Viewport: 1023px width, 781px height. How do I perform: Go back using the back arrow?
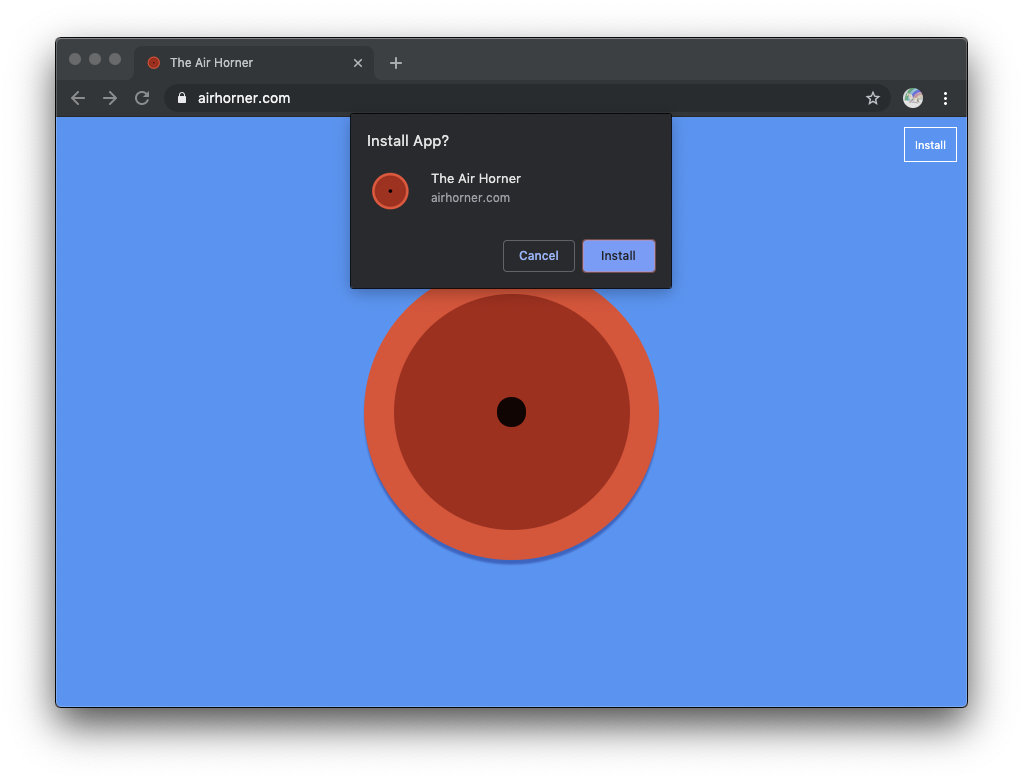78,98
